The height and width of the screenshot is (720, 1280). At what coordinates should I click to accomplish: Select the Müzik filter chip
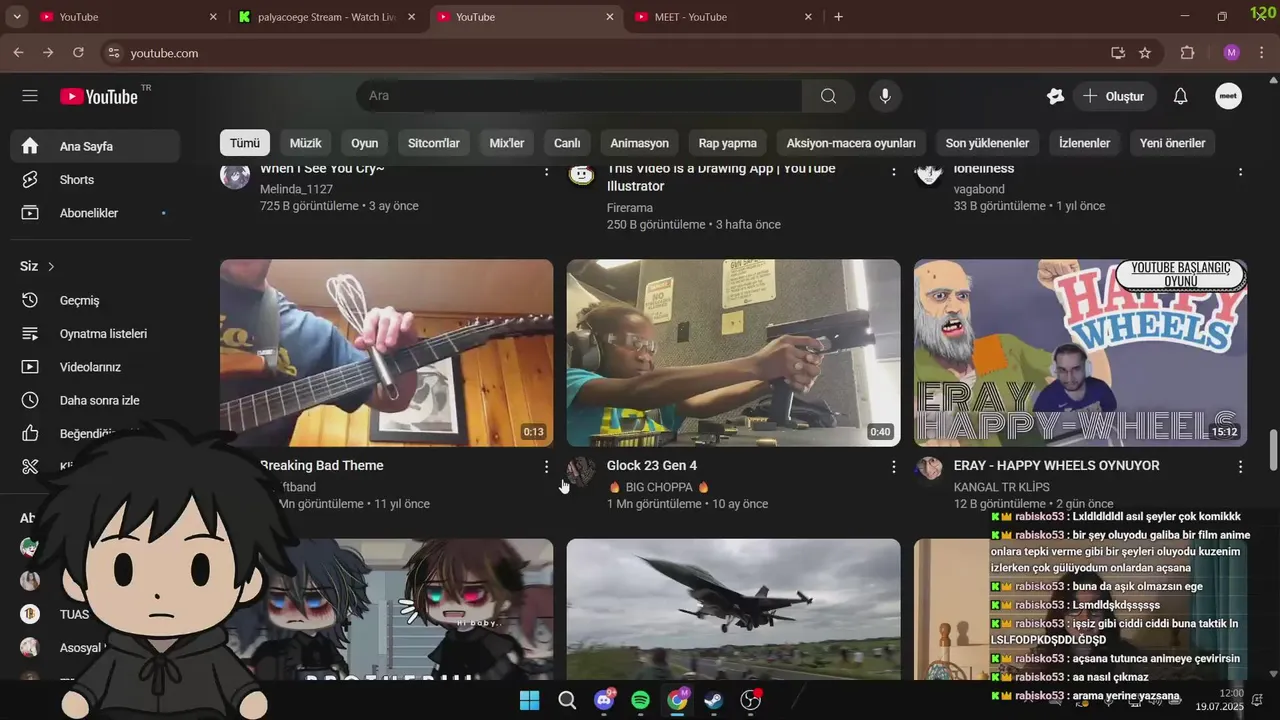click(306, 143)
